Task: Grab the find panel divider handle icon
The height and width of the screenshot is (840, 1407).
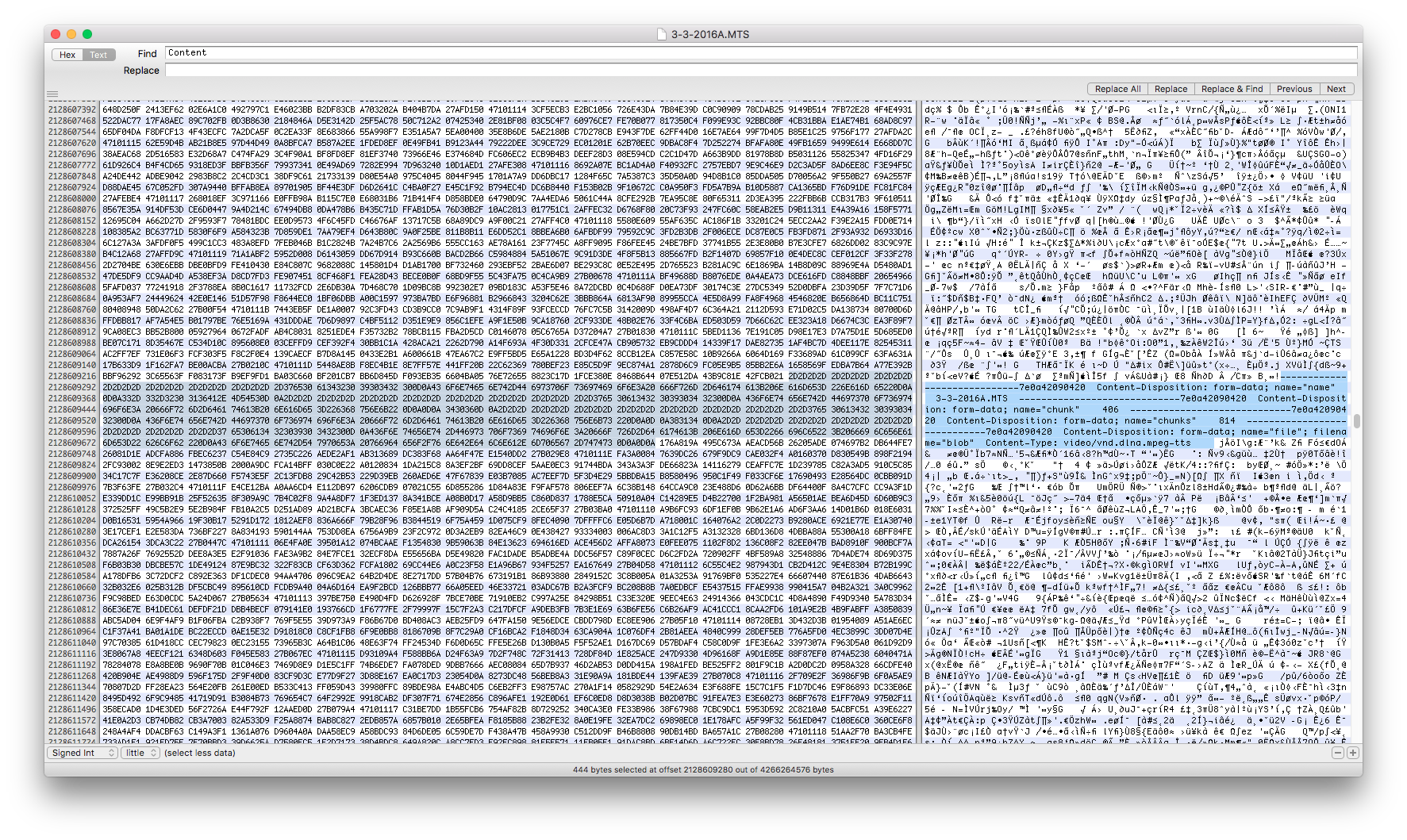Action: click(52, 94)
